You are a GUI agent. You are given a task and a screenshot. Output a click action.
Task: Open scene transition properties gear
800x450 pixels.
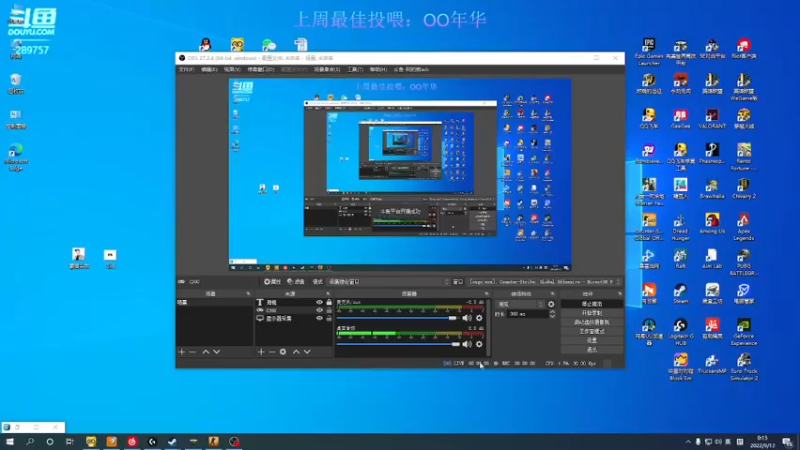551,304
